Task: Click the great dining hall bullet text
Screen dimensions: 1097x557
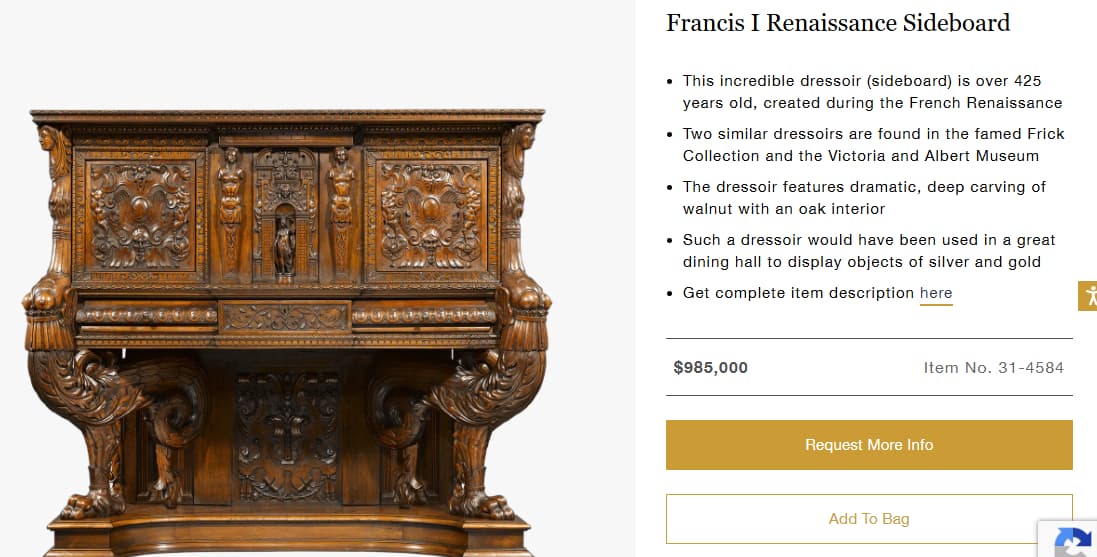Action: [869, 250]
